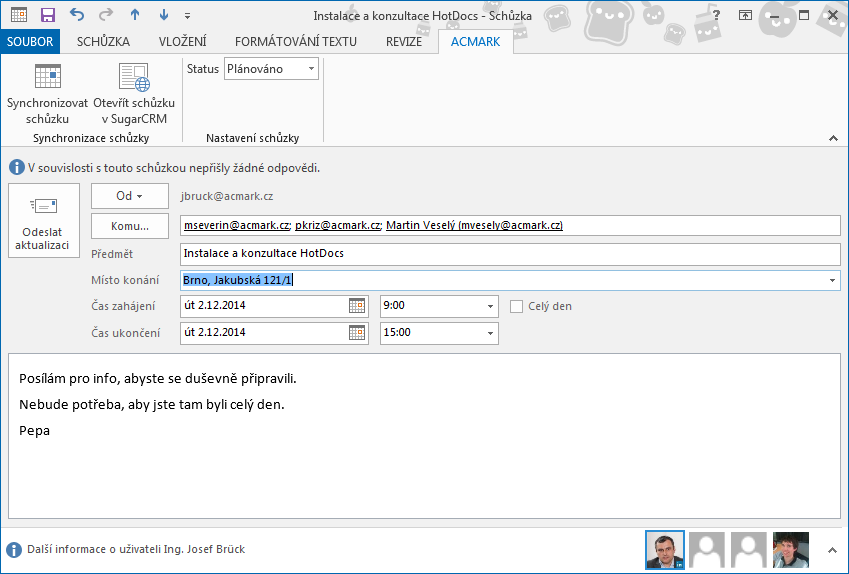
Task: Click the text 'Pepa' in message body
Action: tap(35, 431)
